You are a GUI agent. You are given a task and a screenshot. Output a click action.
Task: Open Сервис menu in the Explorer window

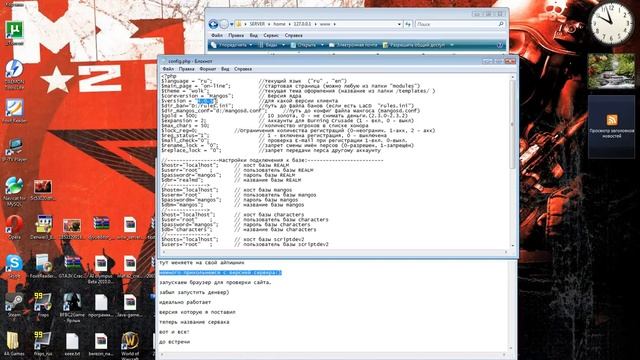coord(271,36)
